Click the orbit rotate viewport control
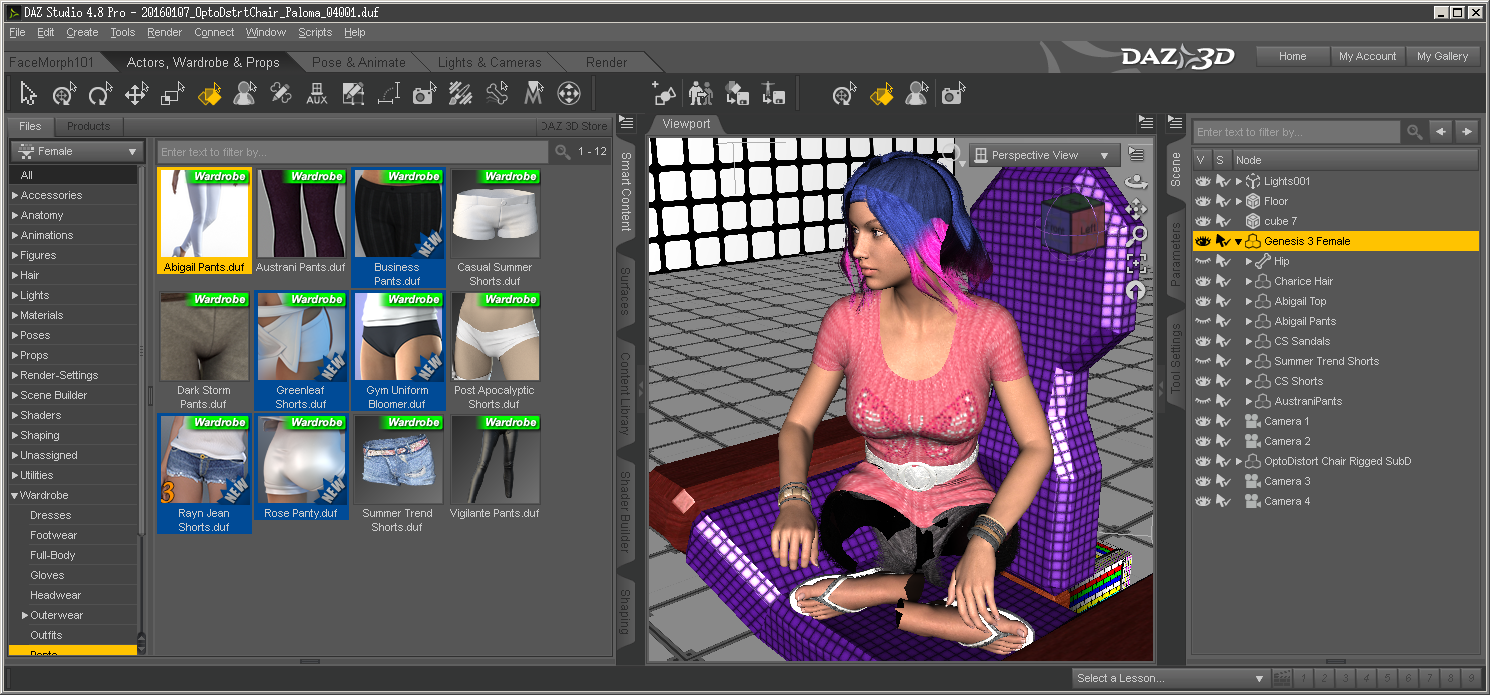 (1136, 183)
